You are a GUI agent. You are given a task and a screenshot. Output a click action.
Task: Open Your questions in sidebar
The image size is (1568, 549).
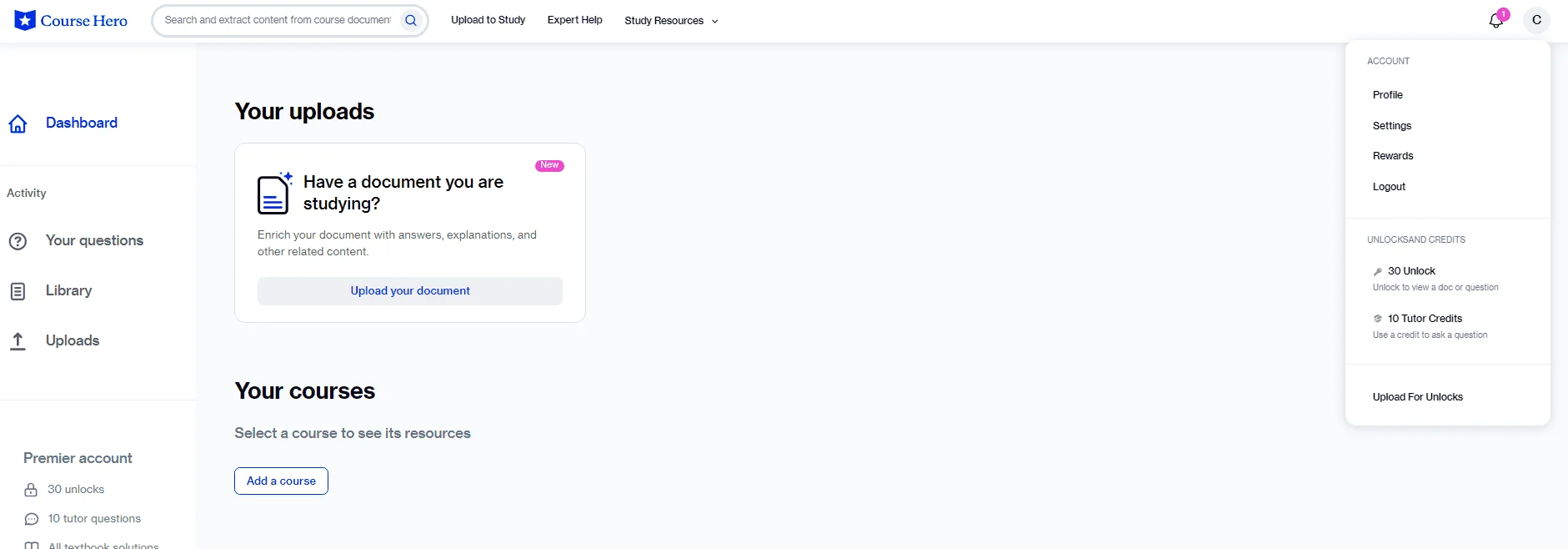(94, 240)
